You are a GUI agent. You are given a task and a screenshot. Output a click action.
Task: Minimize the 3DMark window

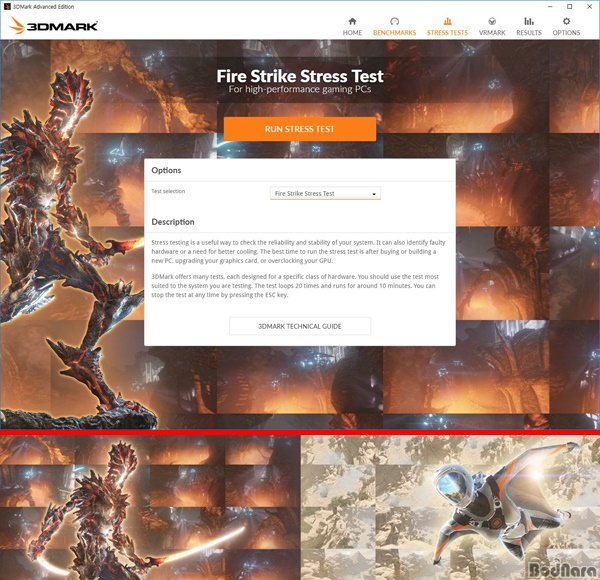click(549, 6)
